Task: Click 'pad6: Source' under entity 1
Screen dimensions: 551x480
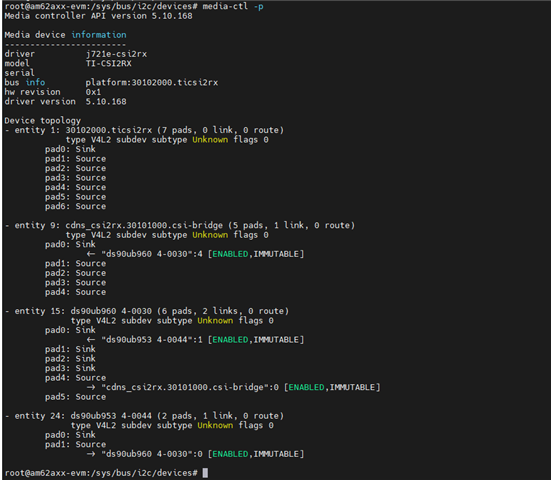Action: 75,206
